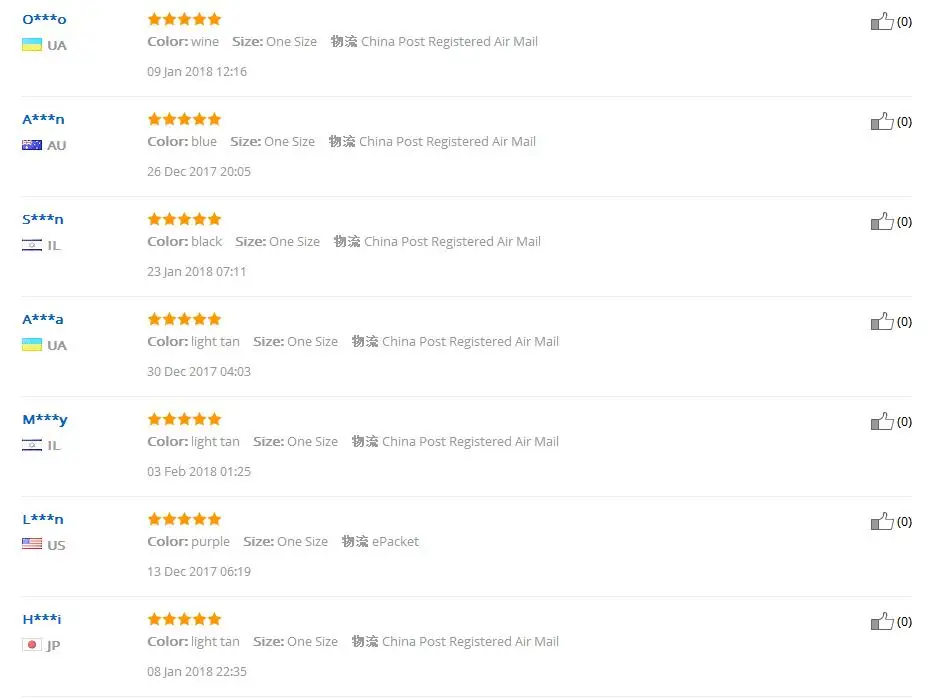Click the 03 Feb 2018 review date

click(199, 472)
